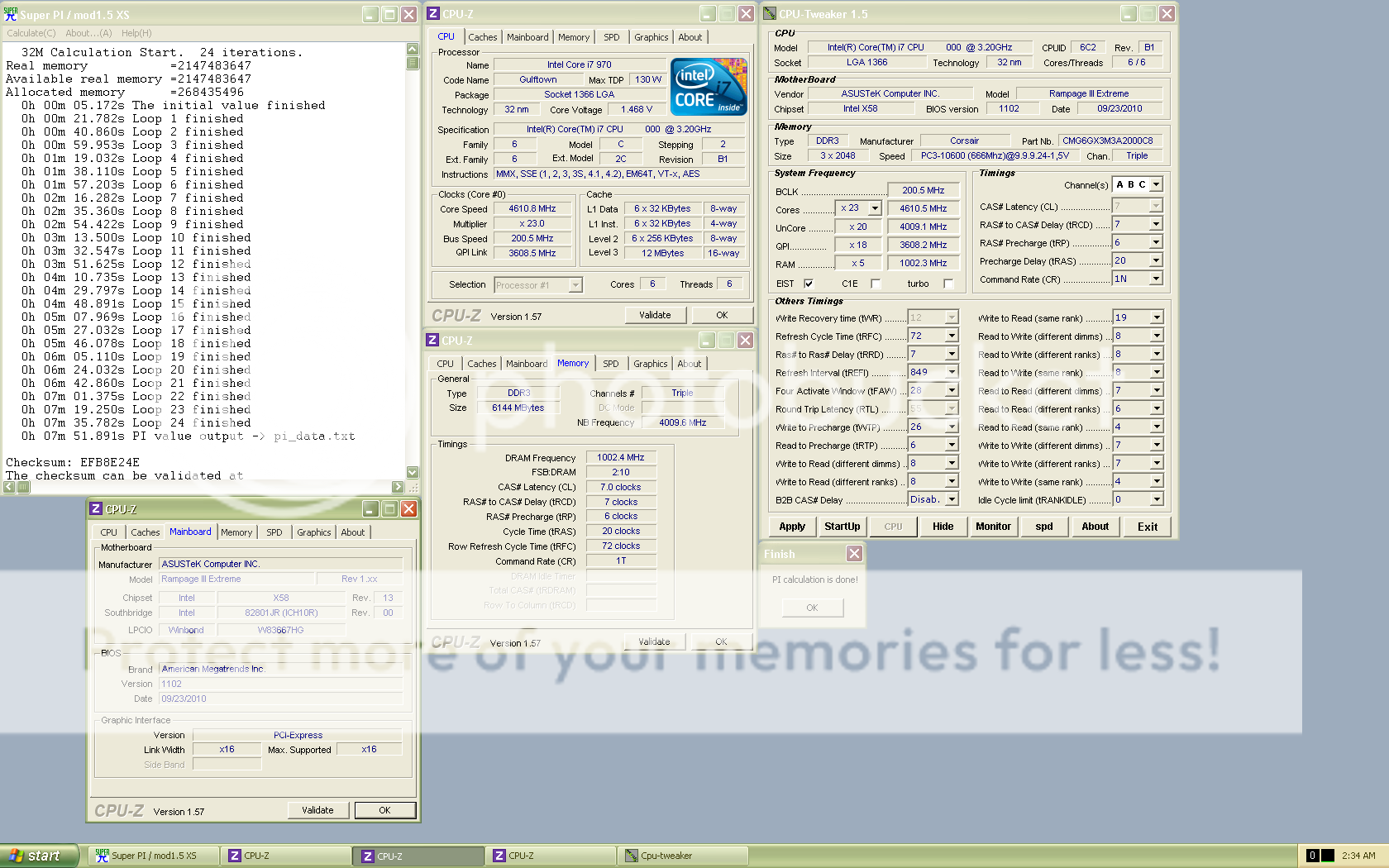Click the StartUp button
The height and width of the screenshot is (868, 1389).
(x=842, y=527)
